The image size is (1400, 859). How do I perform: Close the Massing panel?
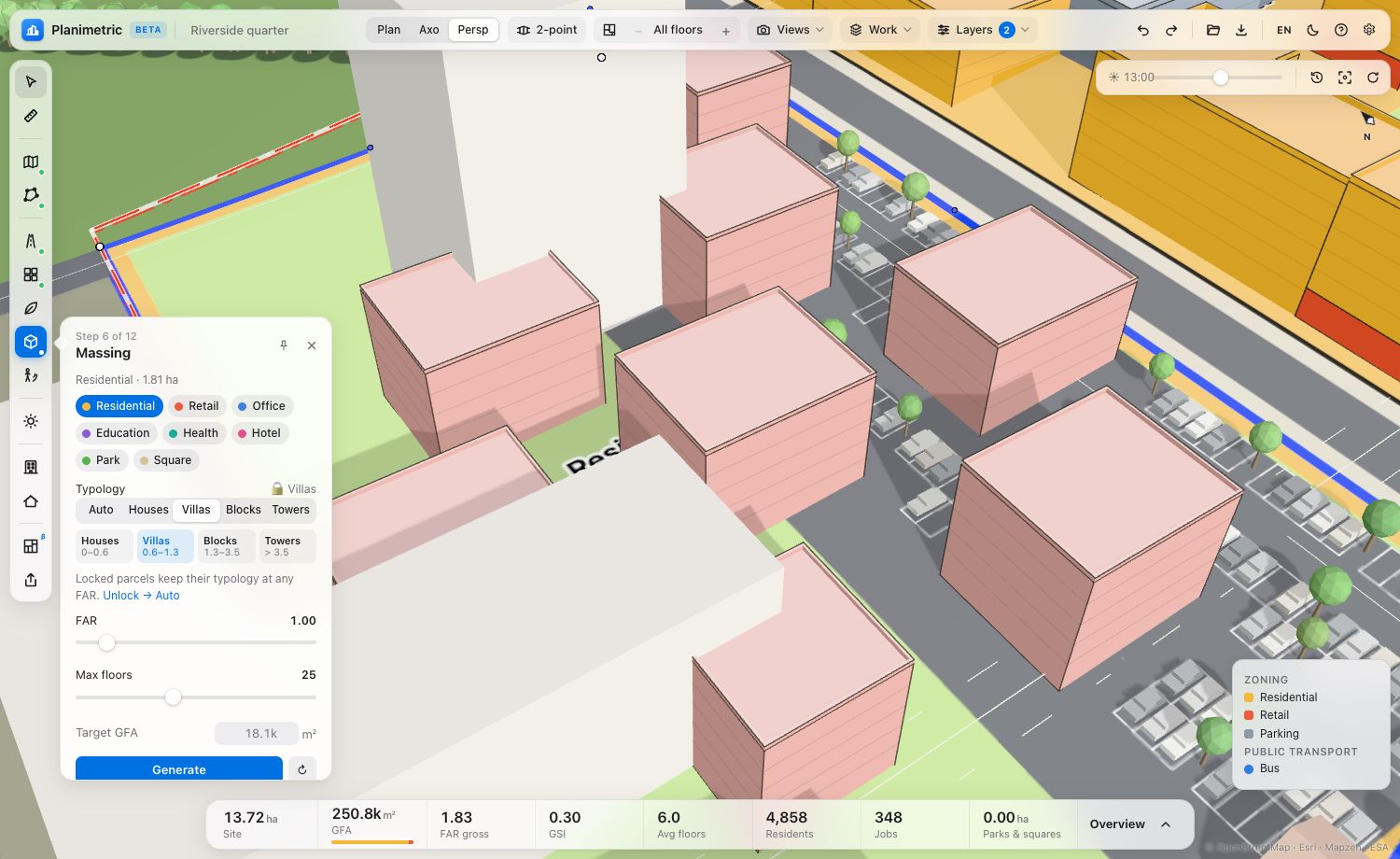(312, 345)
